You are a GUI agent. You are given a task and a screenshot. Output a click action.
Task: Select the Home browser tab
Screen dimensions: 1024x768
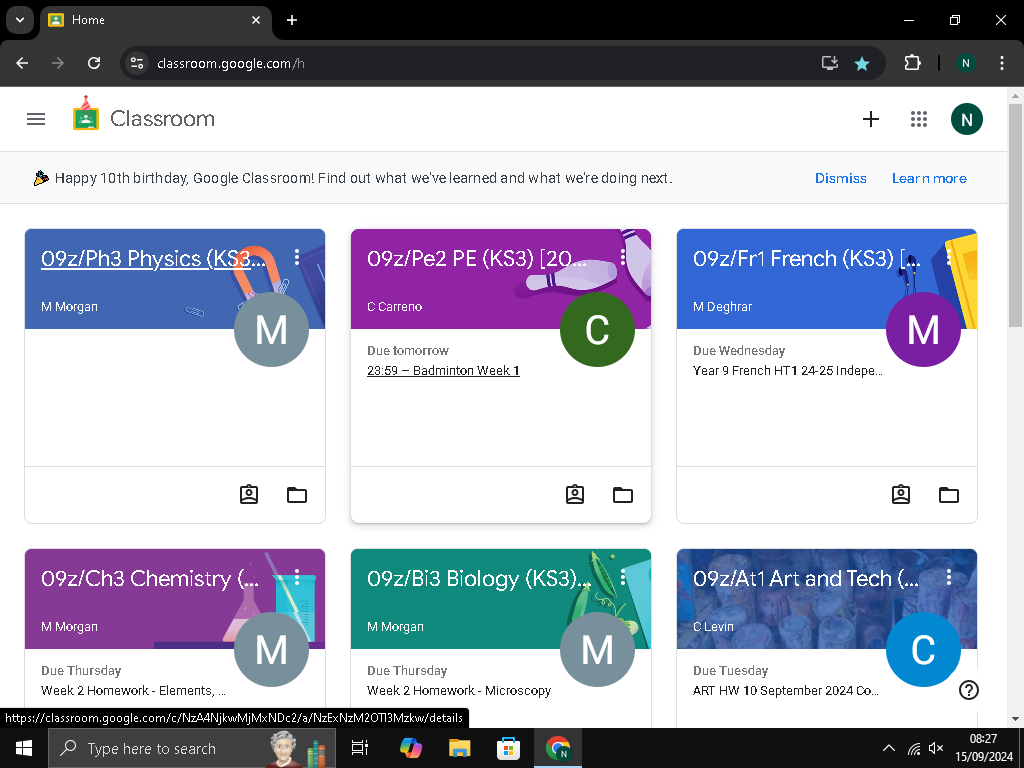tap(155, 20)
